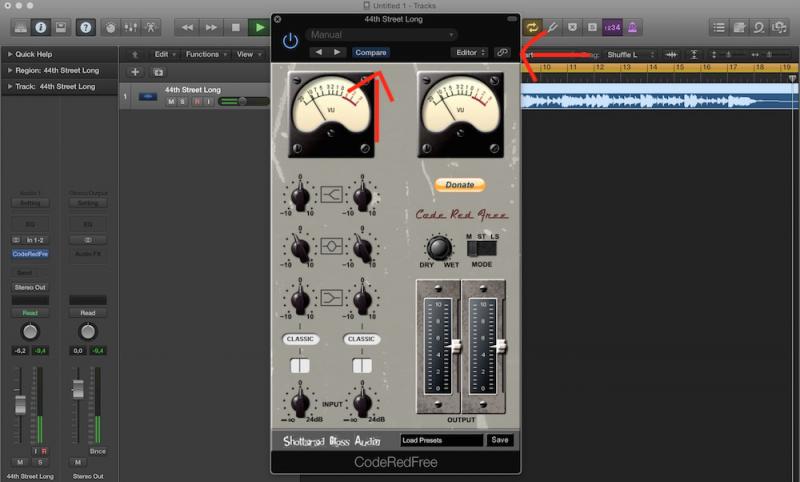This screenshot has width=800, height=482.
Task: Toggle the Cycle mode button
Action: [x=532, y=27]
